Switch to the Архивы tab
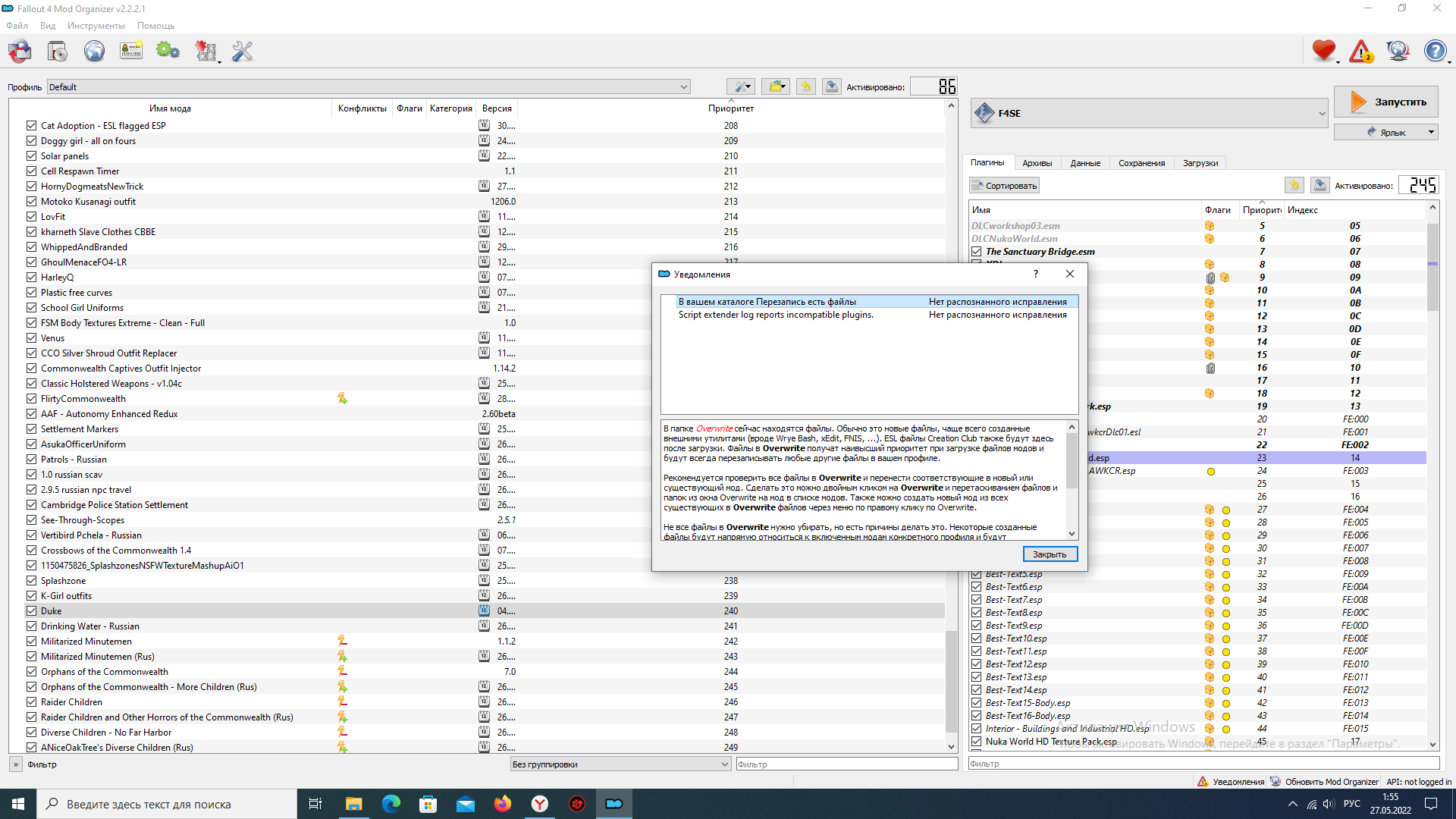 [1037, 163]
